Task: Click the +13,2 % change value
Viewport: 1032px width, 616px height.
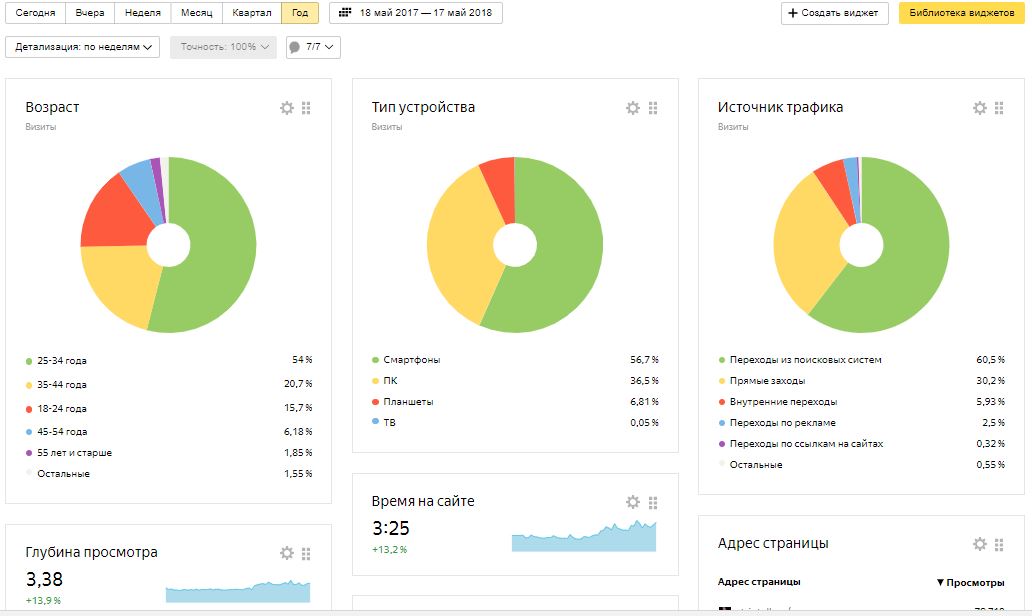Action: pyautogui.click(x=390, y=550)
